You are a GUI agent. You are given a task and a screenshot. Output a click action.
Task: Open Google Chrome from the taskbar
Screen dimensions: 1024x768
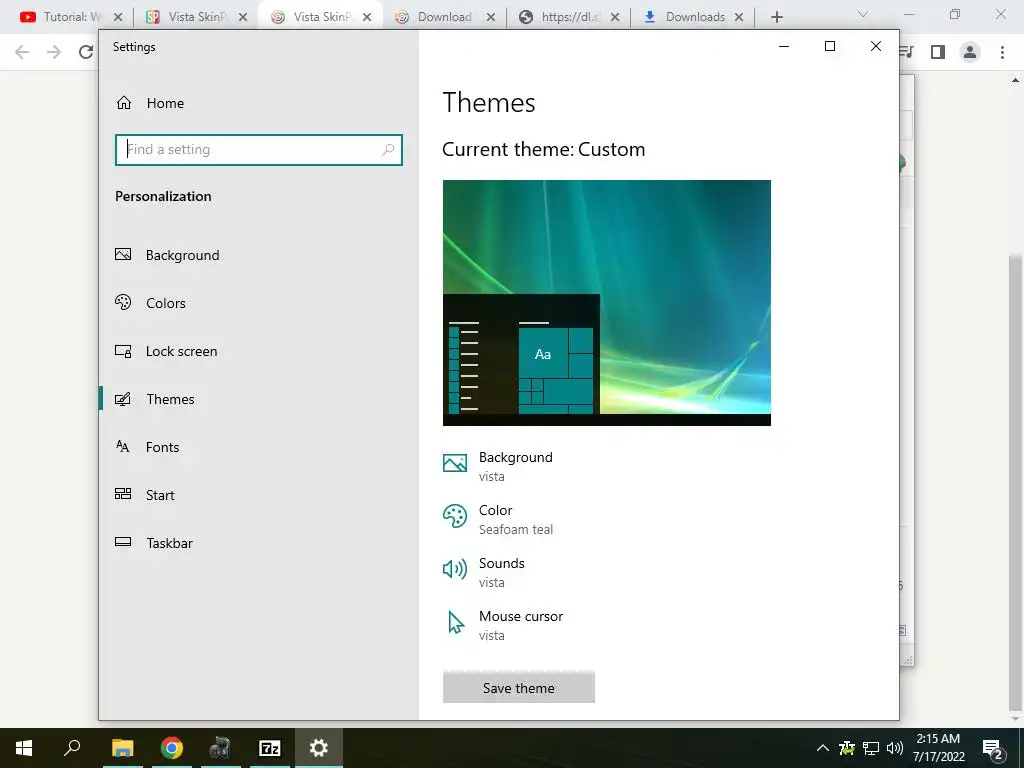click(172, 748)
